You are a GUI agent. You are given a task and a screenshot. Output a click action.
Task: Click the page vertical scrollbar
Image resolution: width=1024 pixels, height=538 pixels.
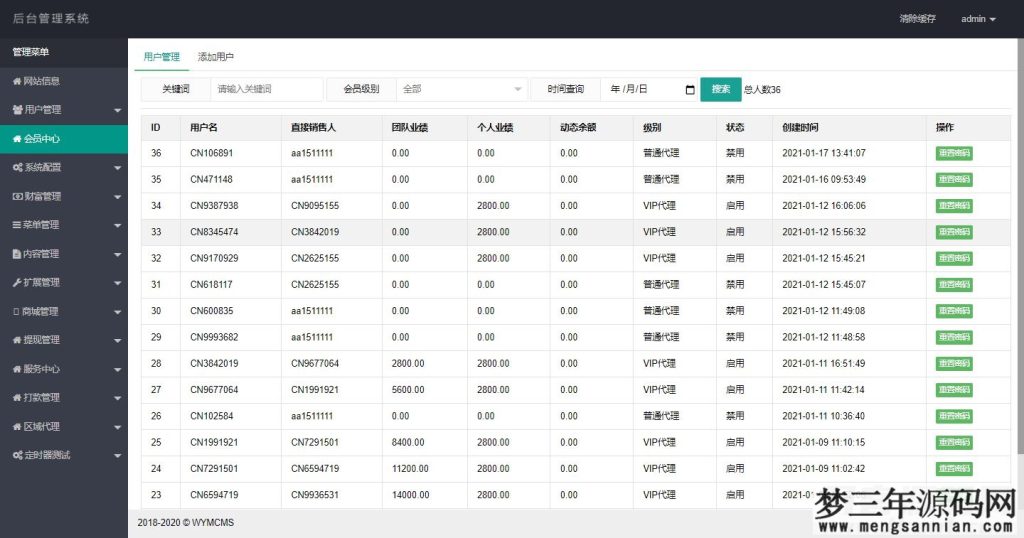[x=1020, y=248]
